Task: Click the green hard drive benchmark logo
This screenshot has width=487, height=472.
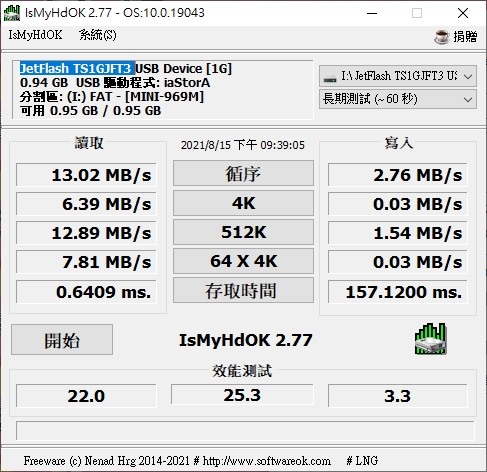Action: click(430, 339)
